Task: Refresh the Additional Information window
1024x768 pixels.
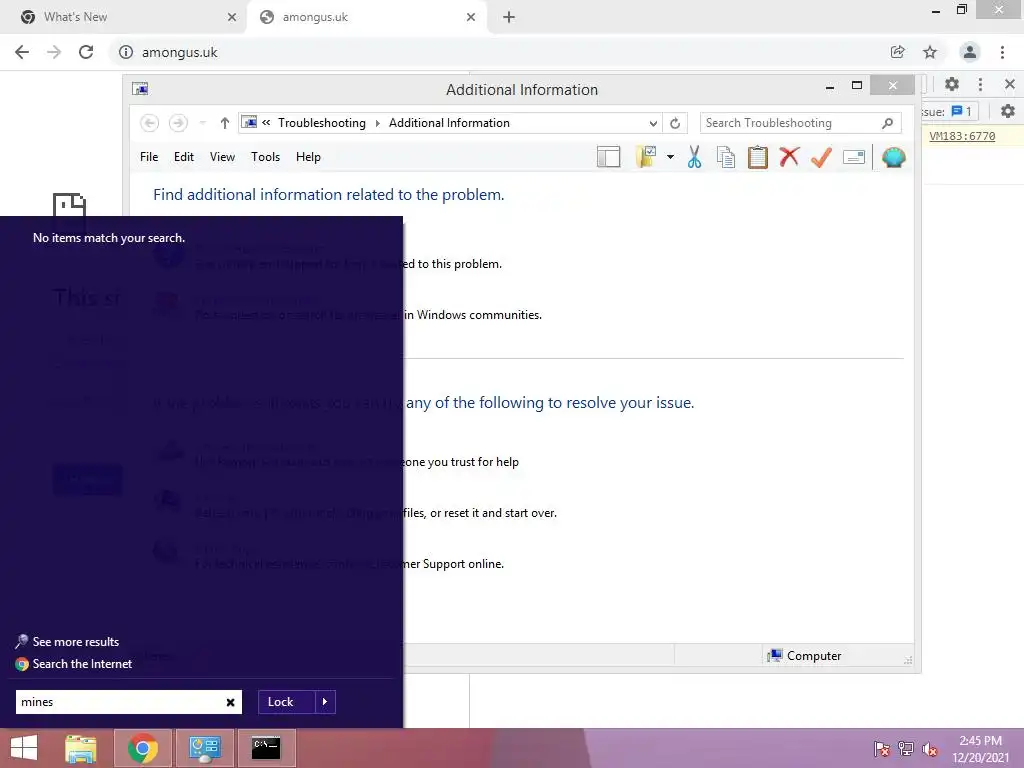Action: [675, 123]
